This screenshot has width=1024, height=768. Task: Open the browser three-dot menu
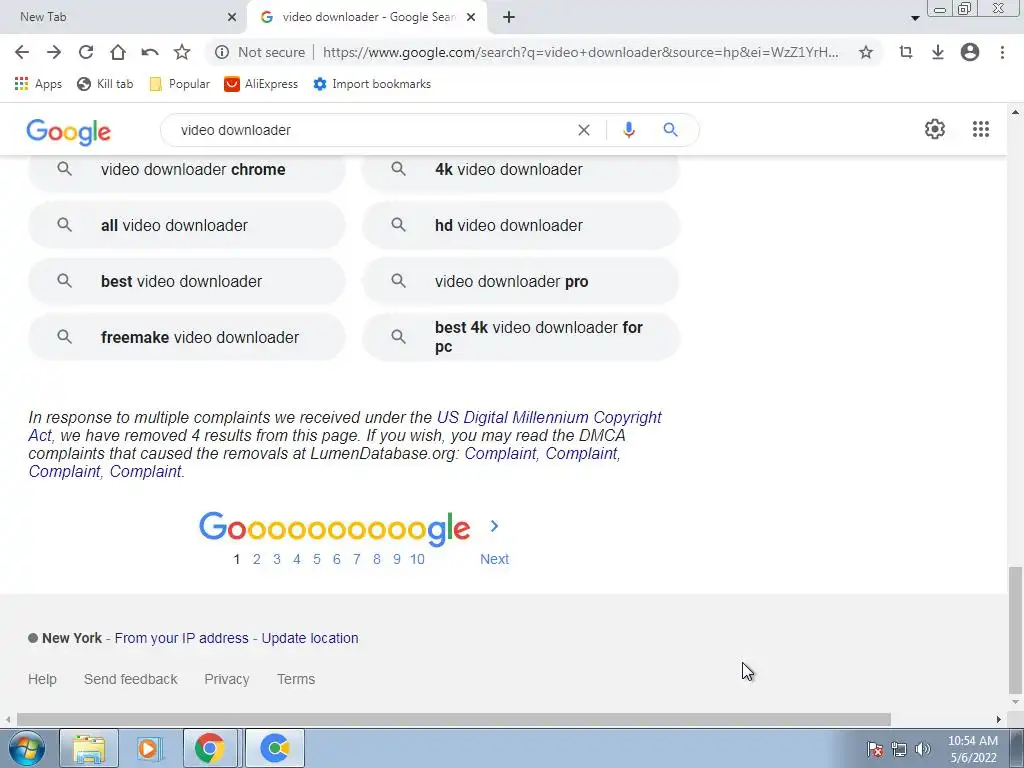coord(1002,52)
